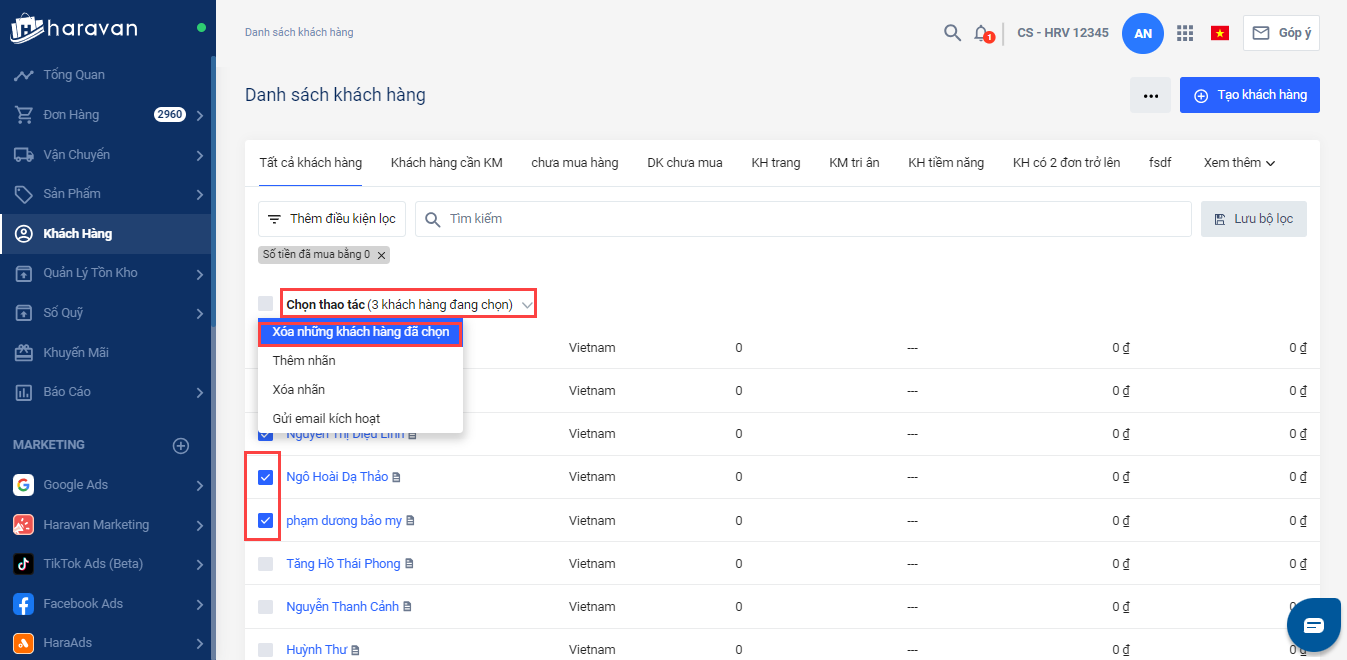Click the AN user avatar

click(x=1143, y=33)
